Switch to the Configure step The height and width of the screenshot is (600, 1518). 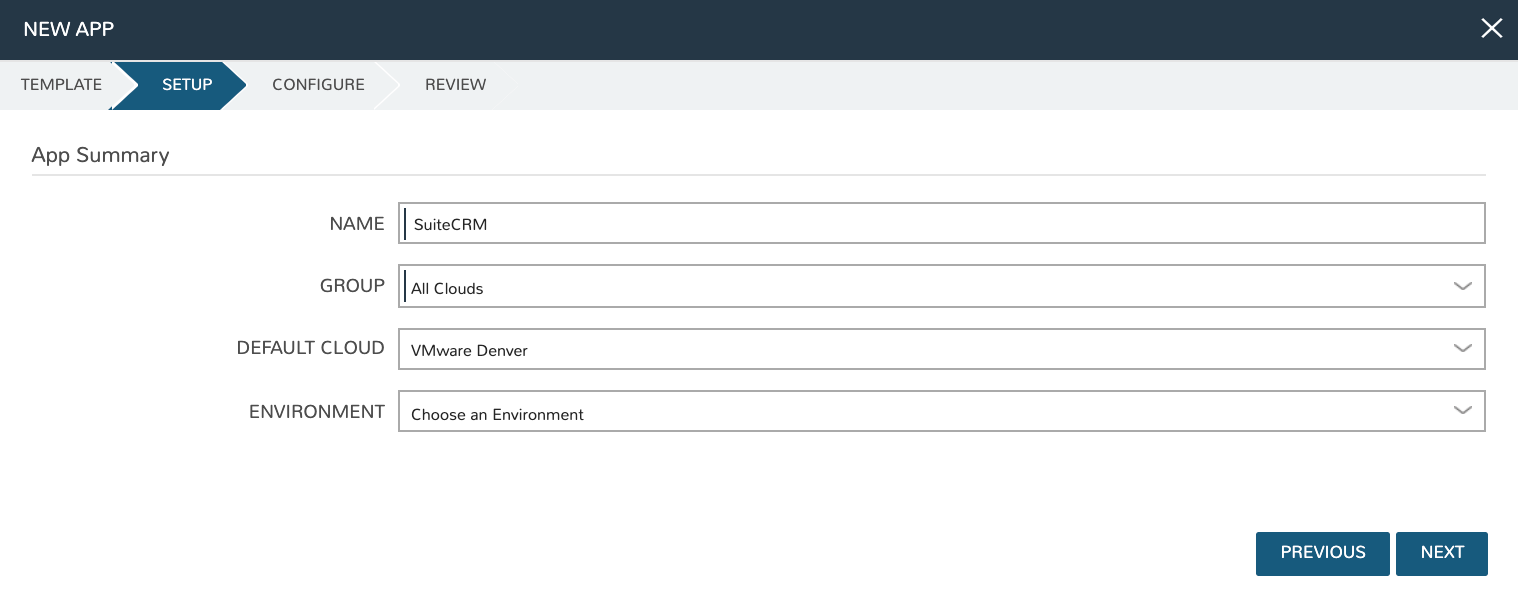(318, 85)
